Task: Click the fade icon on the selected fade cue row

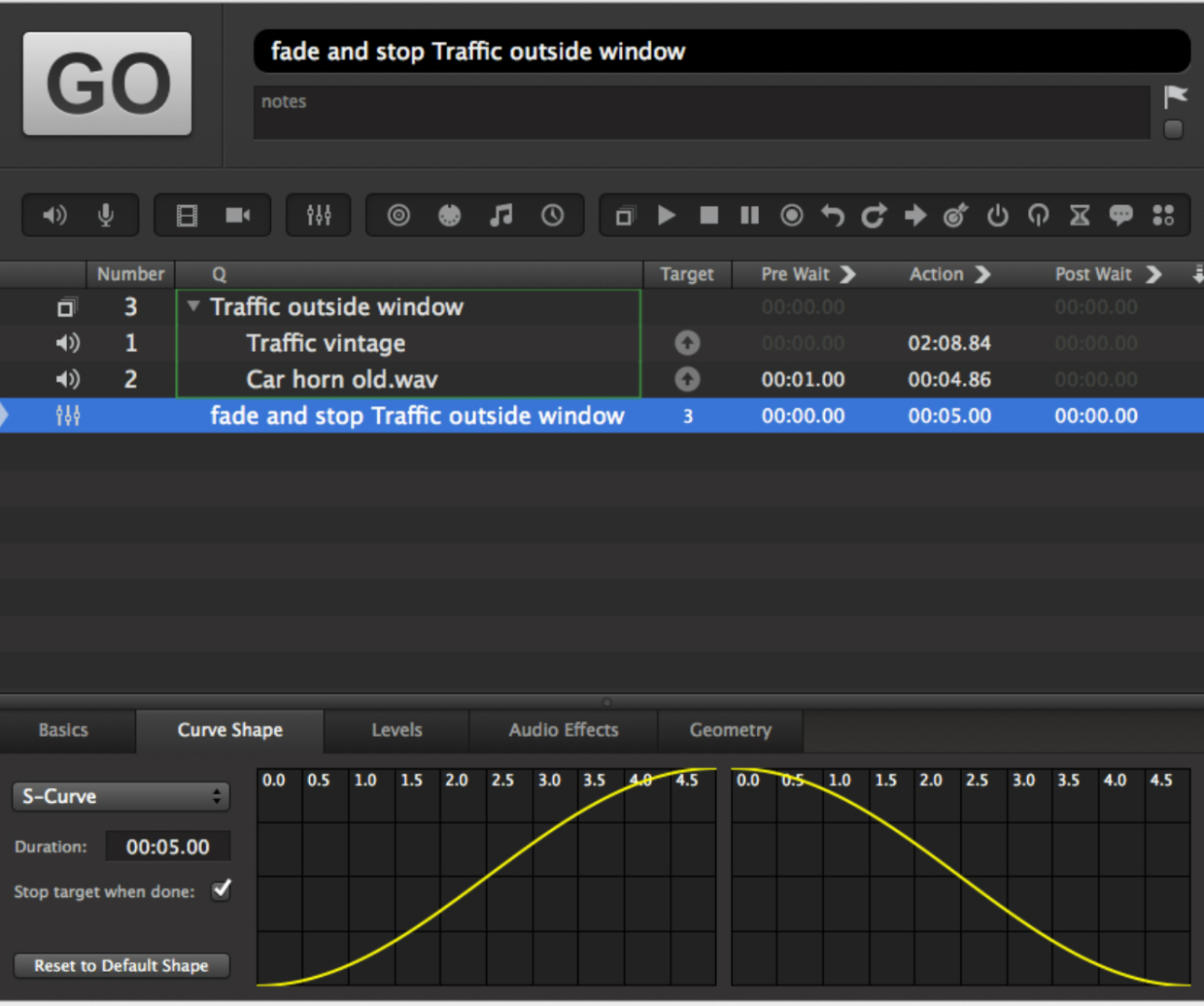Action: pyautogui.click(x=68, y=415)
